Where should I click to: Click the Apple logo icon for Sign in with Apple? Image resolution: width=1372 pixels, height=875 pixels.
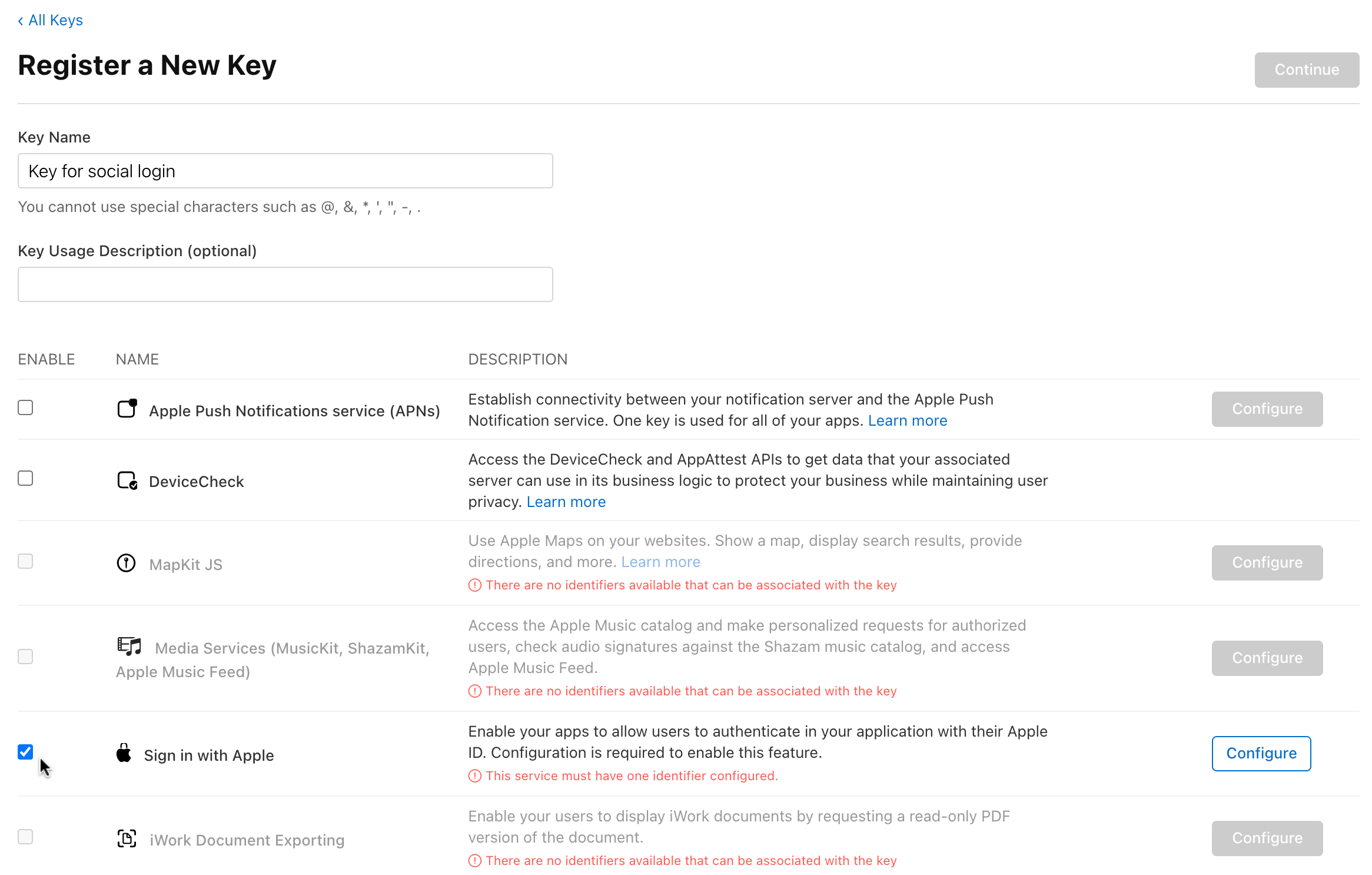[x=124, y=753]
